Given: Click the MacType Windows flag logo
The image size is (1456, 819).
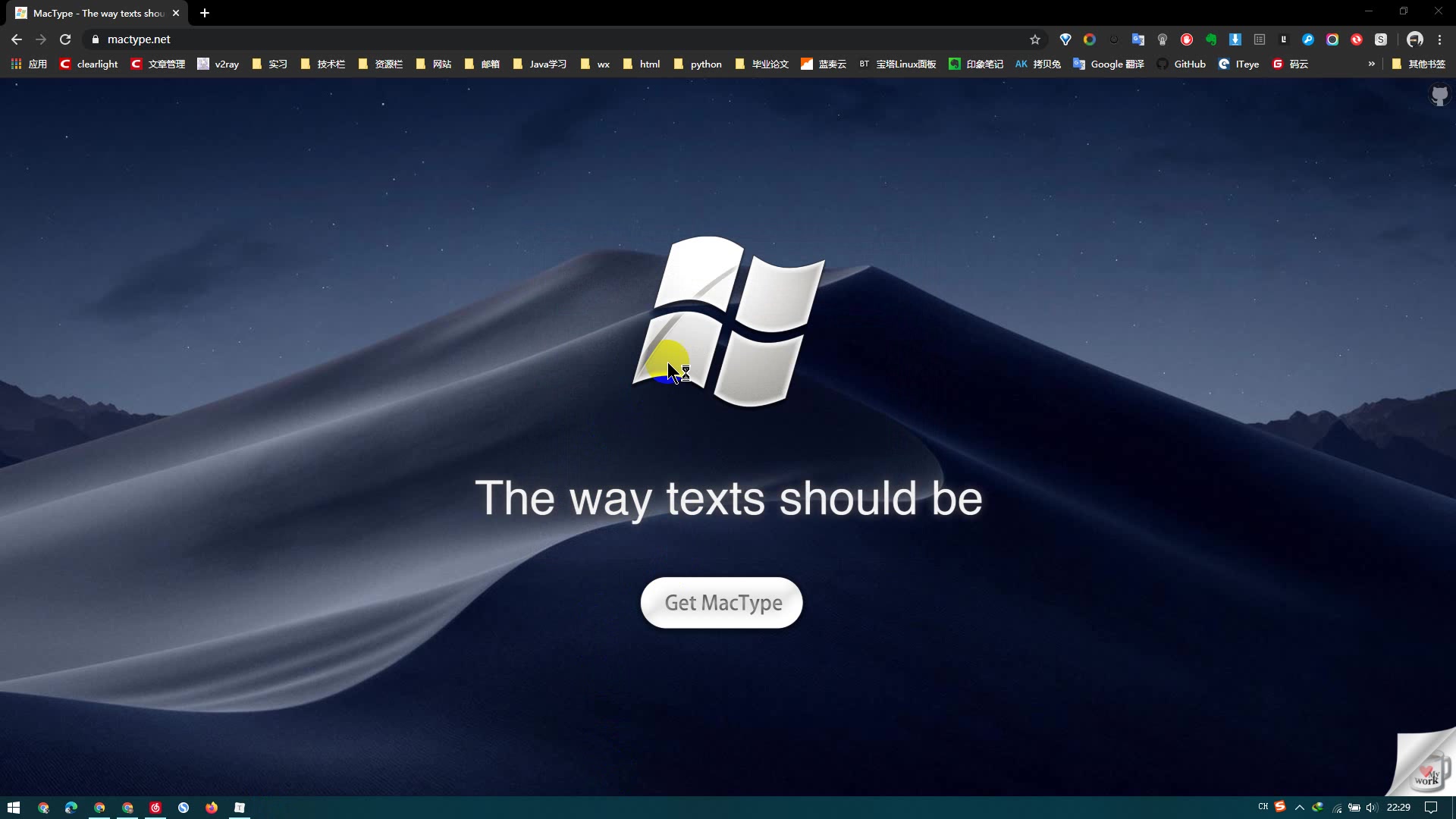Looking at the screenshot, I should tap(729, 322).
